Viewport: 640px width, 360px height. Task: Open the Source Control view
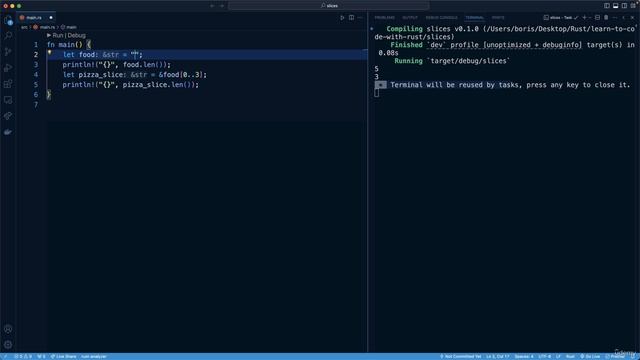8,52
